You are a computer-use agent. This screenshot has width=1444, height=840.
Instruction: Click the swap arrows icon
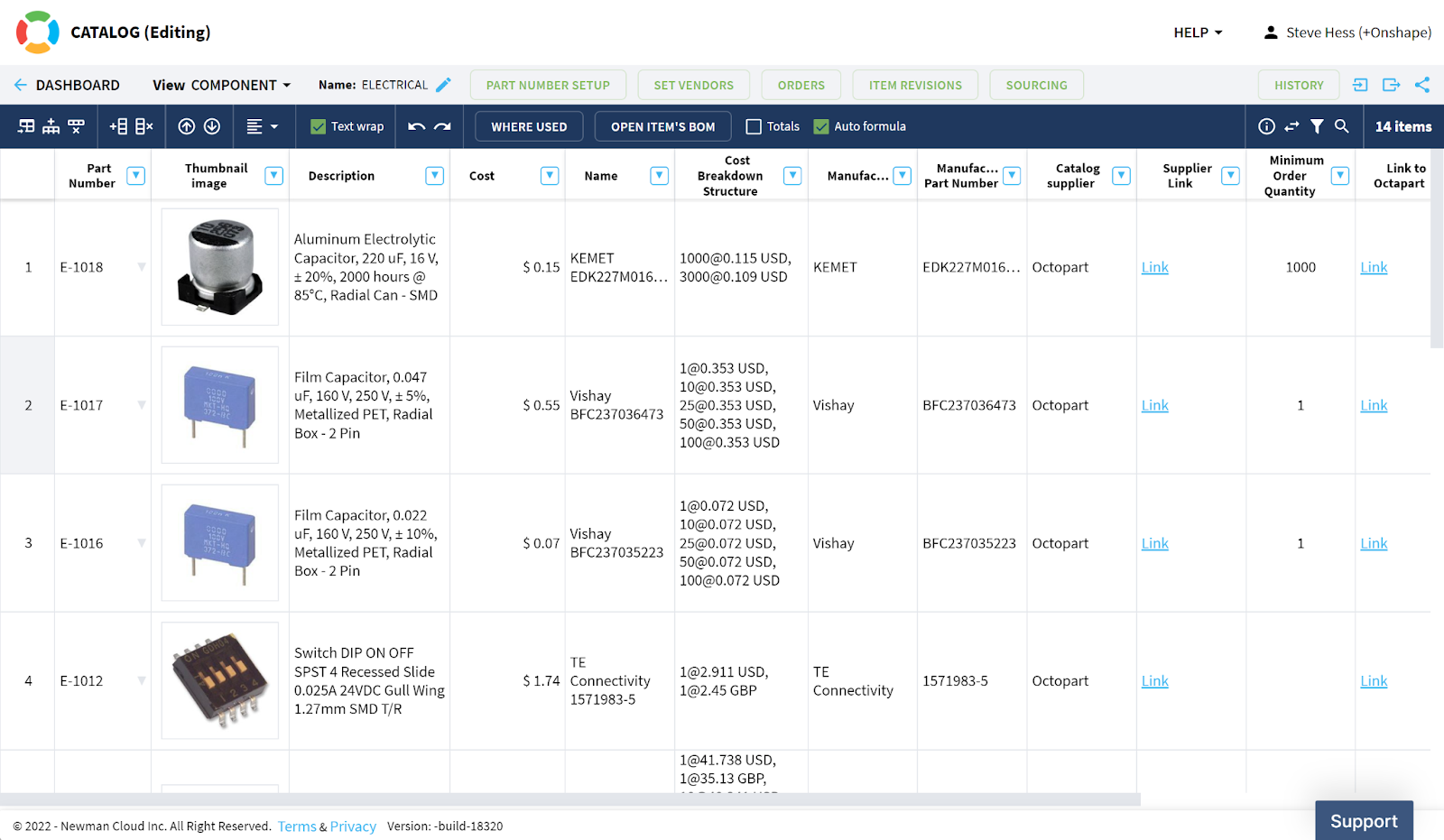point(1292,126)
